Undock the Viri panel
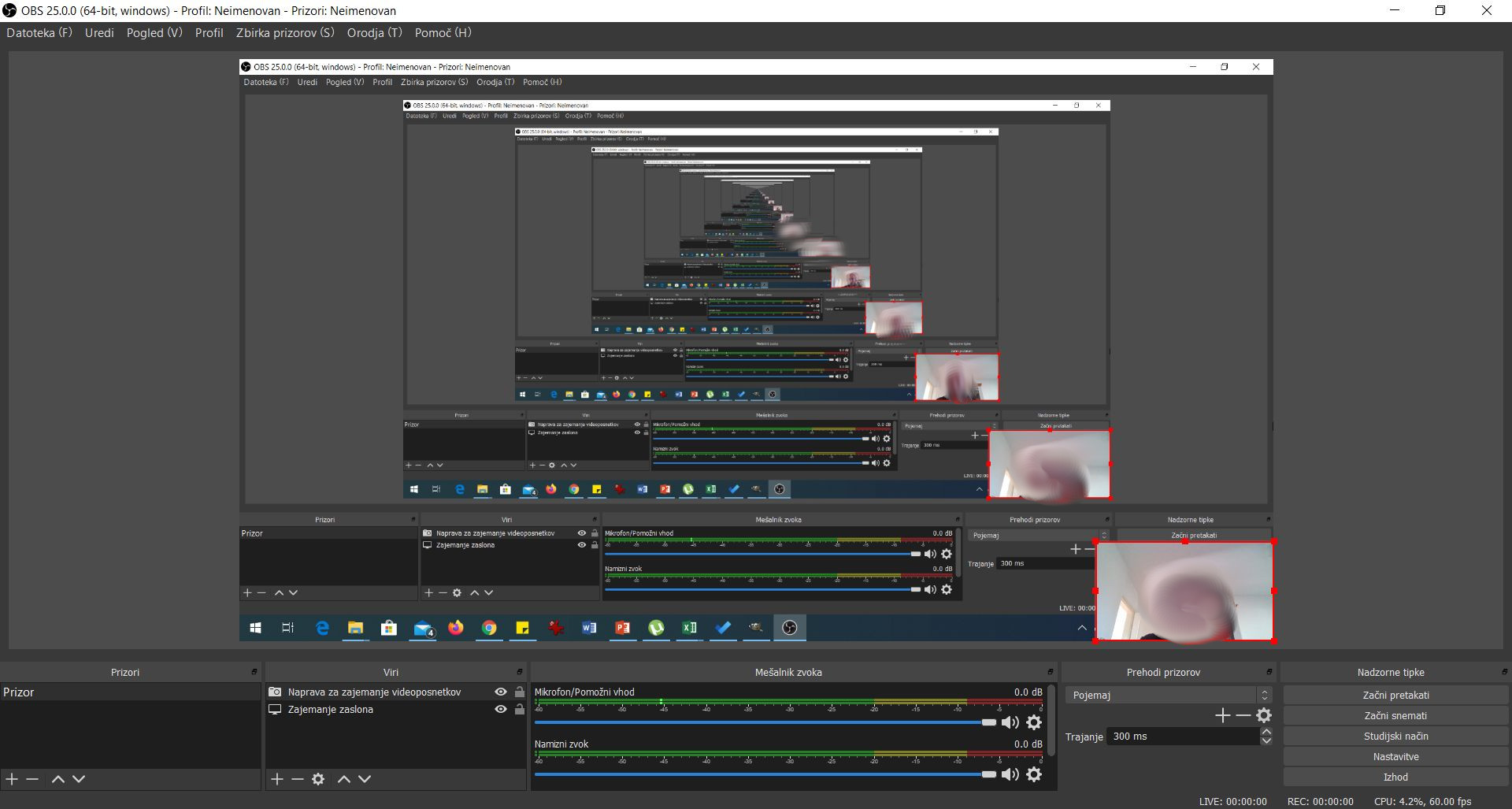Image resolution: width=1512 pixels, height=809 pixels. click(519, 672)
